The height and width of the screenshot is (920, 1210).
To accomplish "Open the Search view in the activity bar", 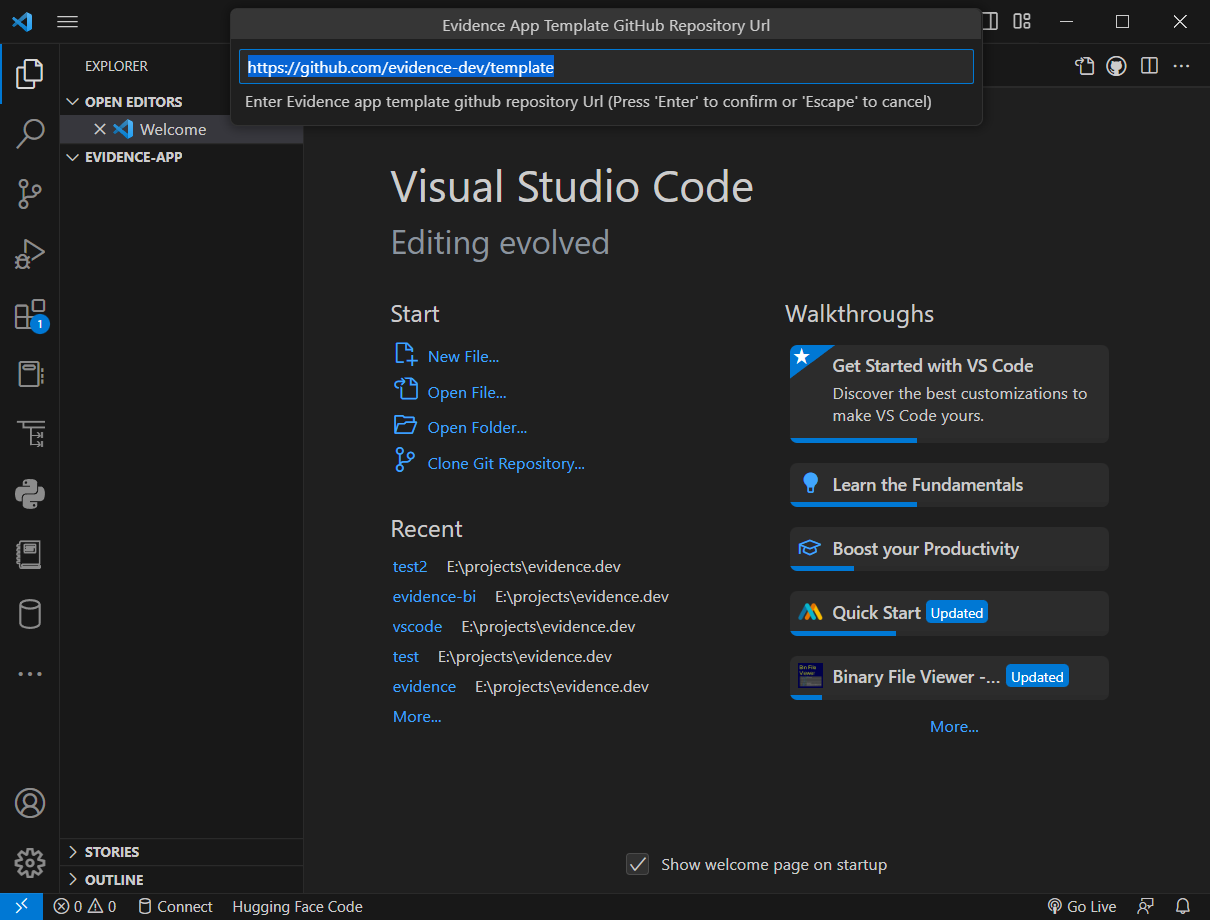I will tap(30, 133).
